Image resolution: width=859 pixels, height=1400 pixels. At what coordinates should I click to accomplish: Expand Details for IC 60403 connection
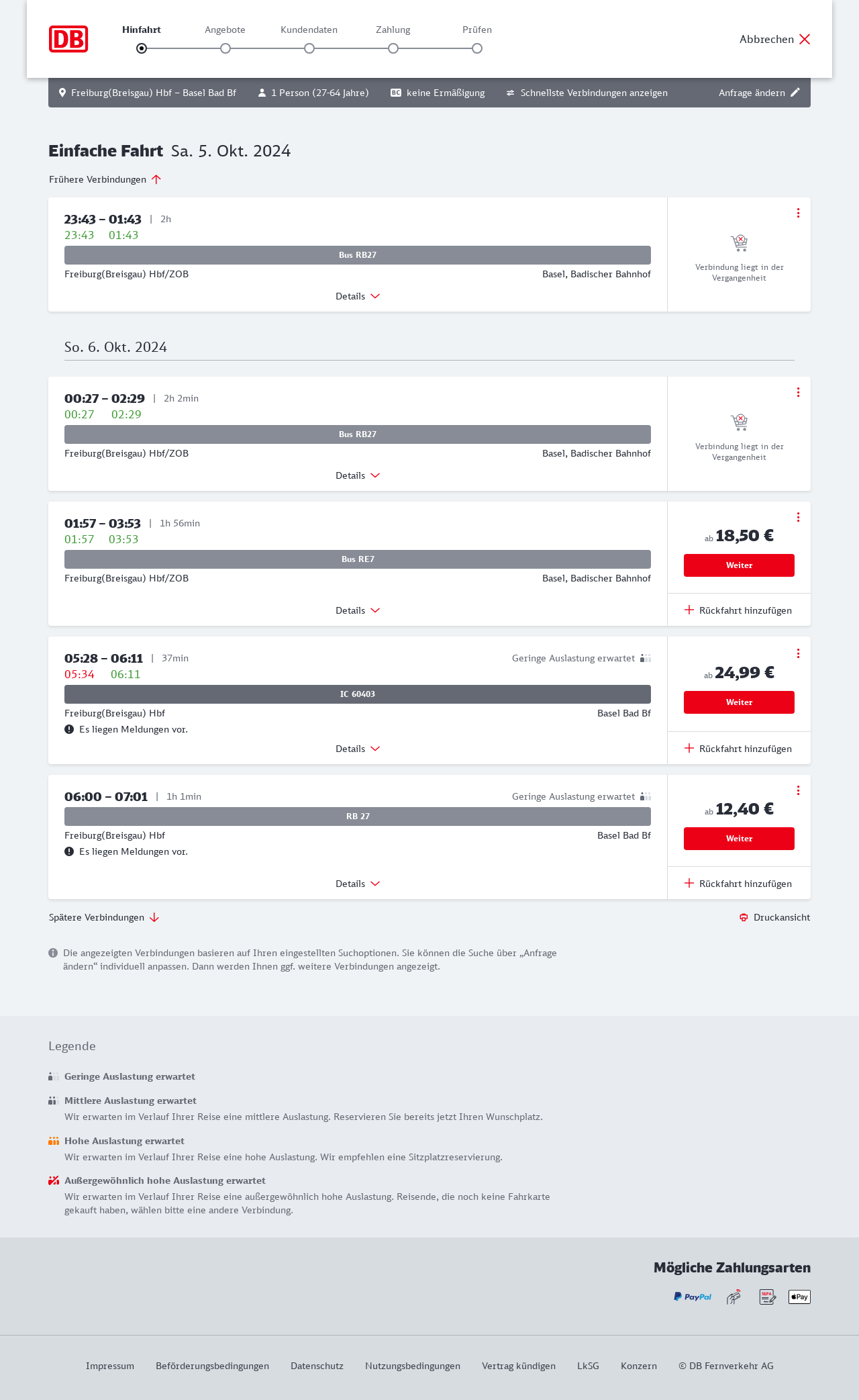point(358,749)
